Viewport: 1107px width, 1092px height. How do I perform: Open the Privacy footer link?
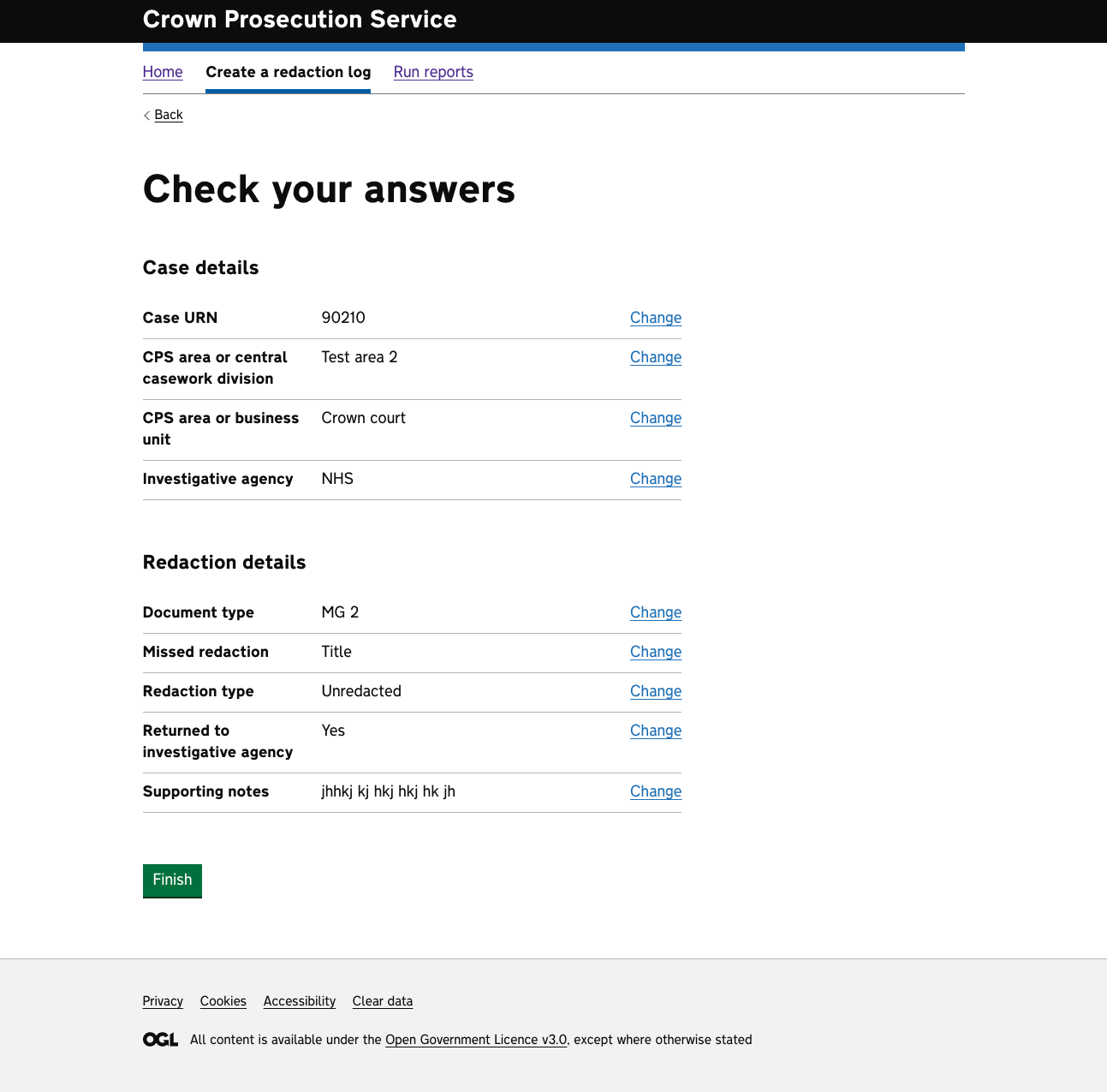(x=163, y=1001)
